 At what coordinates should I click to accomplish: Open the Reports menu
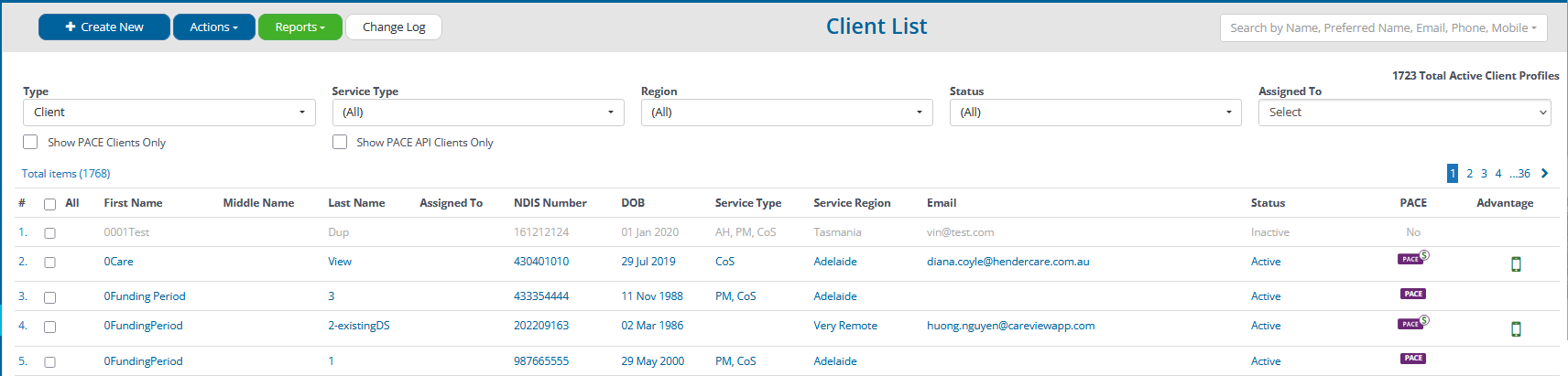coord(299,27)
